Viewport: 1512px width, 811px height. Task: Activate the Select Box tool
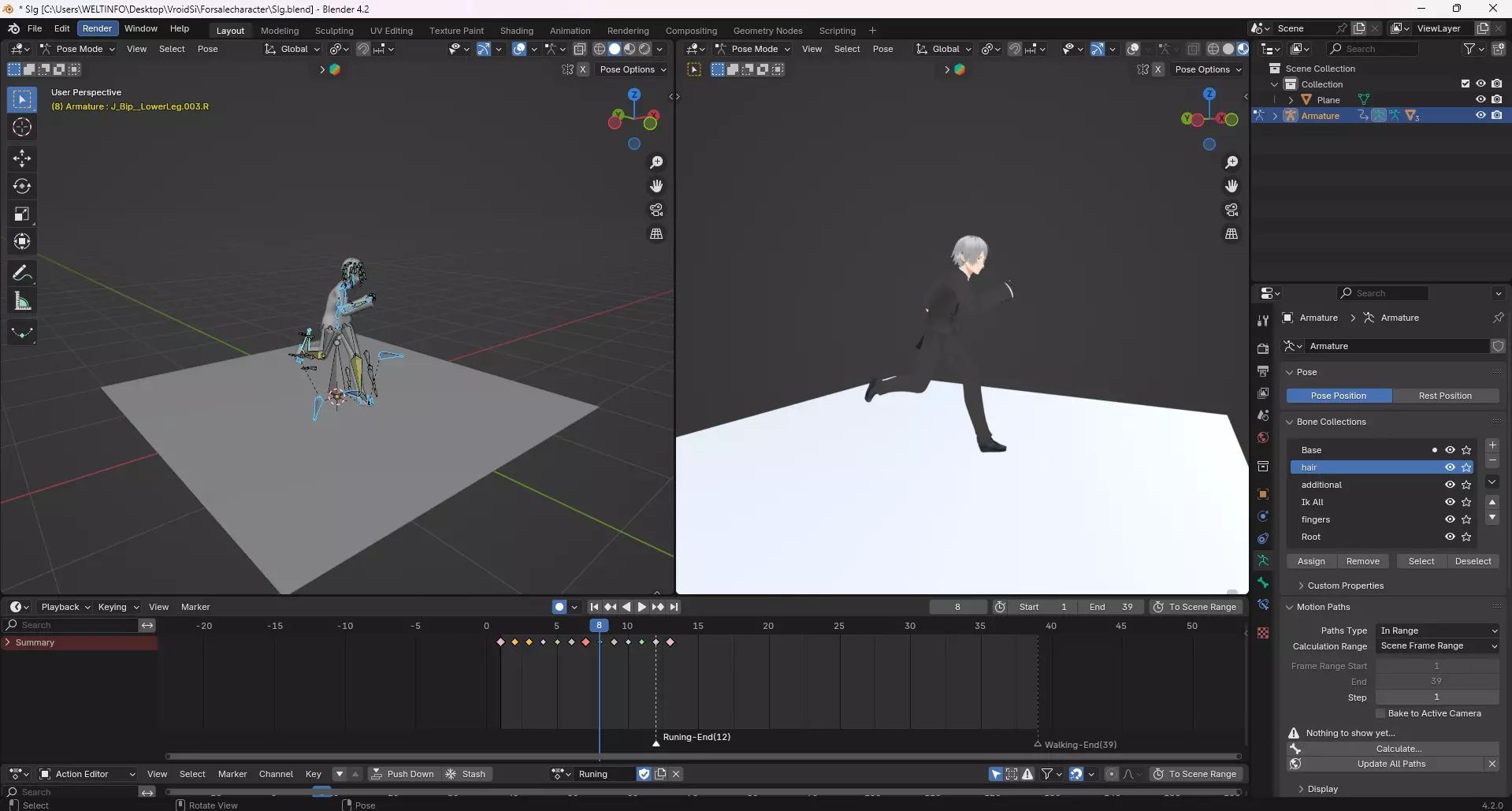[22, 99]
